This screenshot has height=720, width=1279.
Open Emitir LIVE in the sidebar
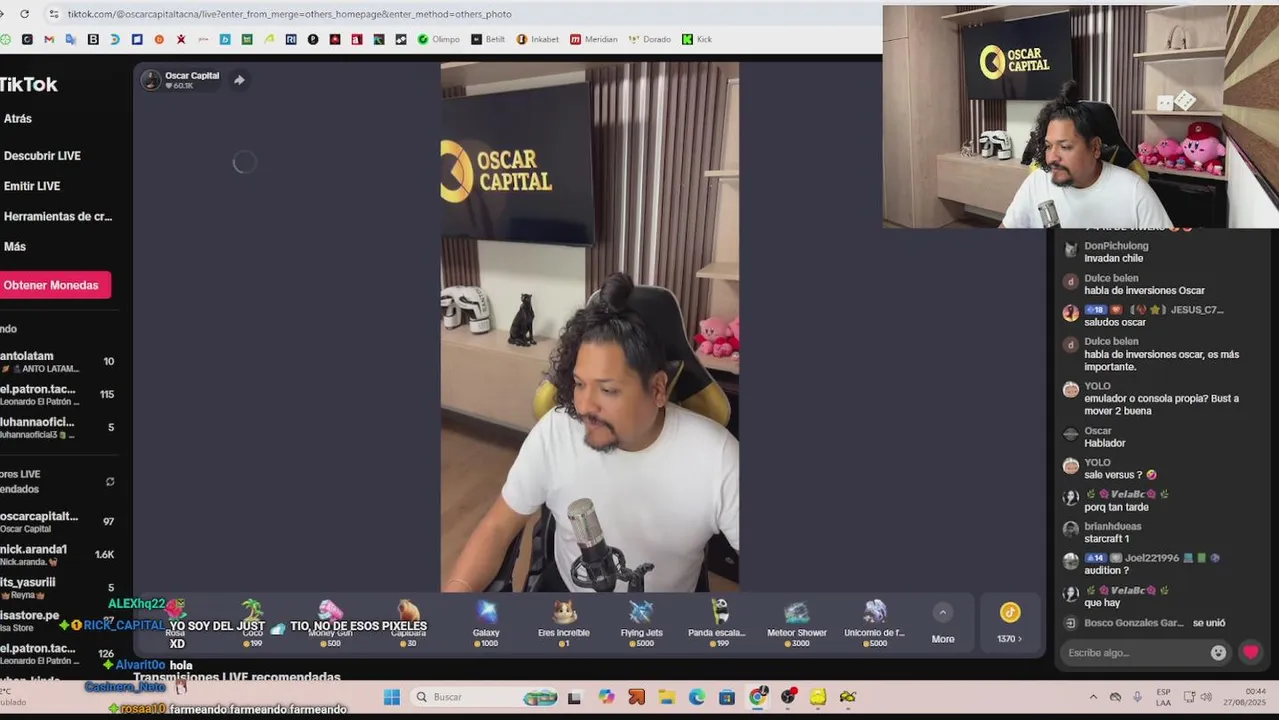[x=31, y=186]
